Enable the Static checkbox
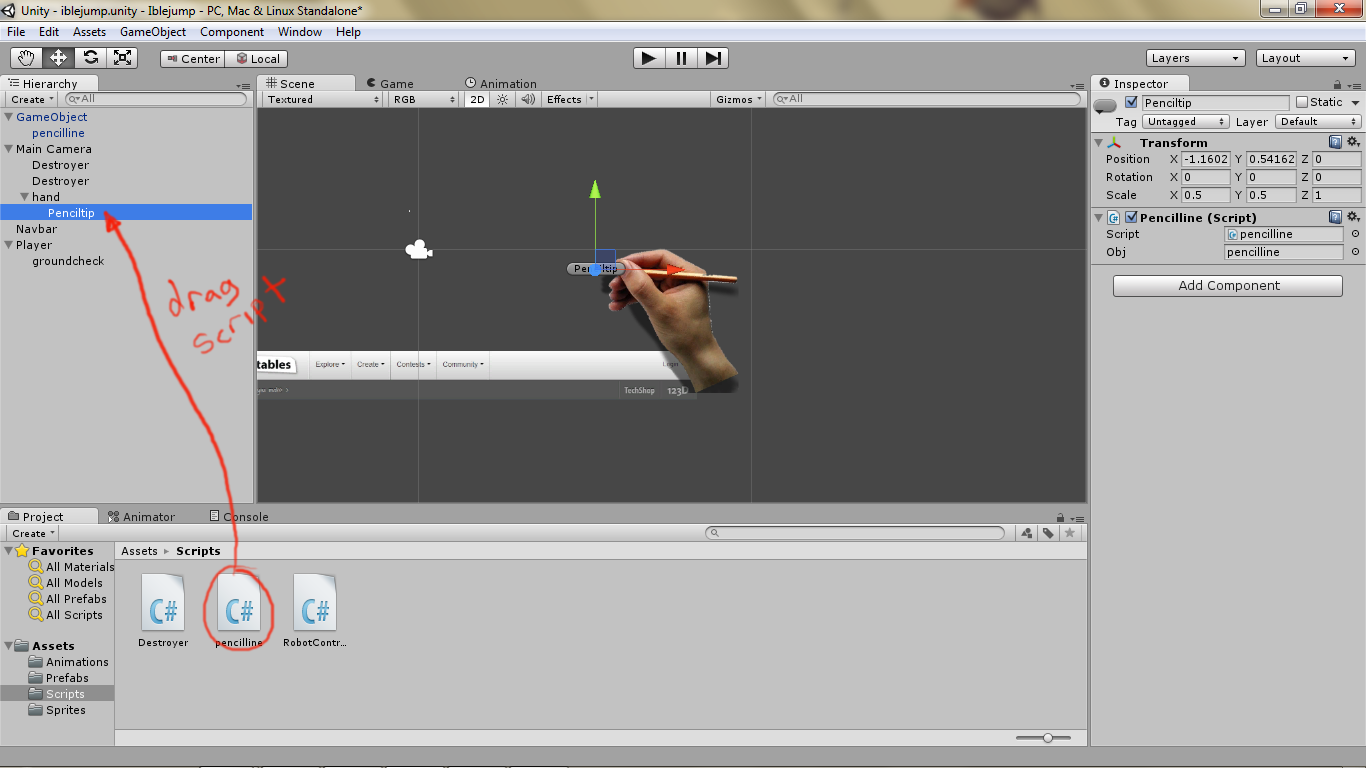 click(x=1301, y=102)
